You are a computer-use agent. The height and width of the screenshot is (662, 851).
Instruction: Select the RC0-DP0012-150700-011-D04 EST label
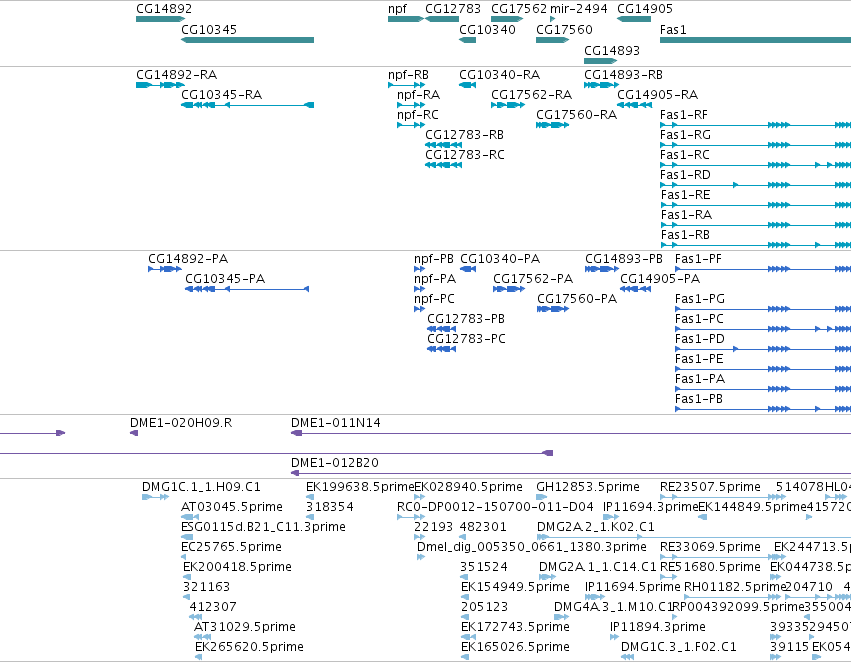(x=495, y=507)
